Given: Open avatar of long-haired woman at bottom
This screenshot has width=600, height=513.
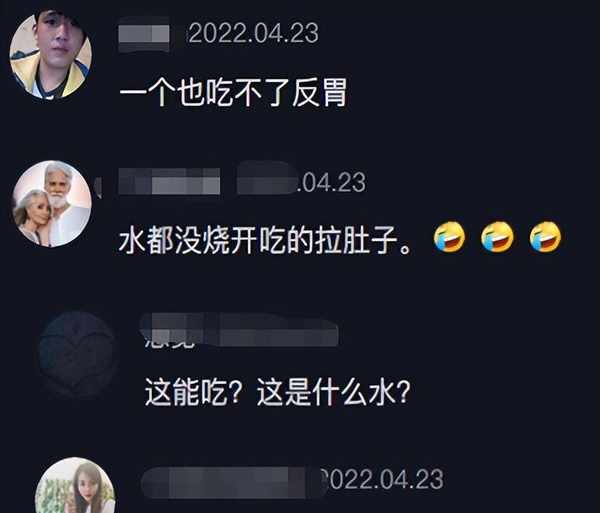Looking at the screenshot, I should [x=75, y=485].
